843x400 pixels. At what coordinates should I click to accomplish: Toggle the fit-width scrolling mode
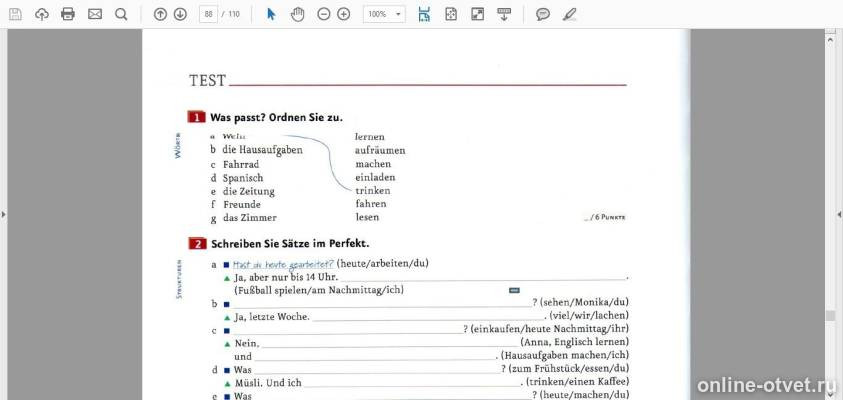tap(424, 14)
